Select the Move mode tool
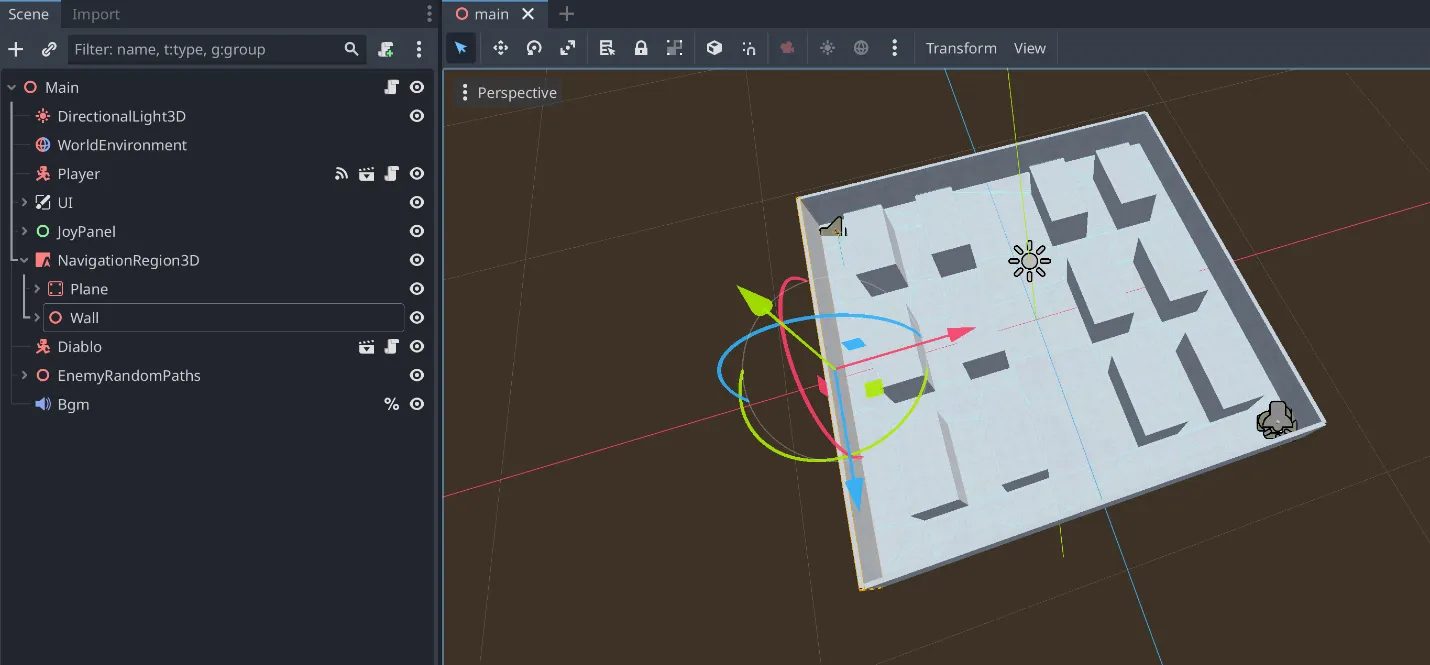Viewport: 1430px width, 665px height. (500, 48)
